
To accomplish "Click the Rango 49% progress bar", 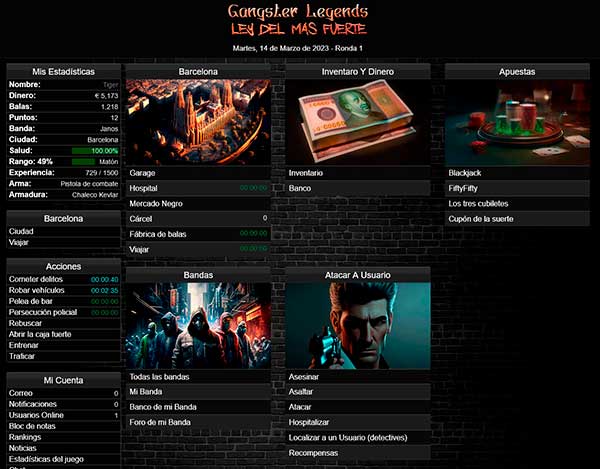I will tap(83, 162).
